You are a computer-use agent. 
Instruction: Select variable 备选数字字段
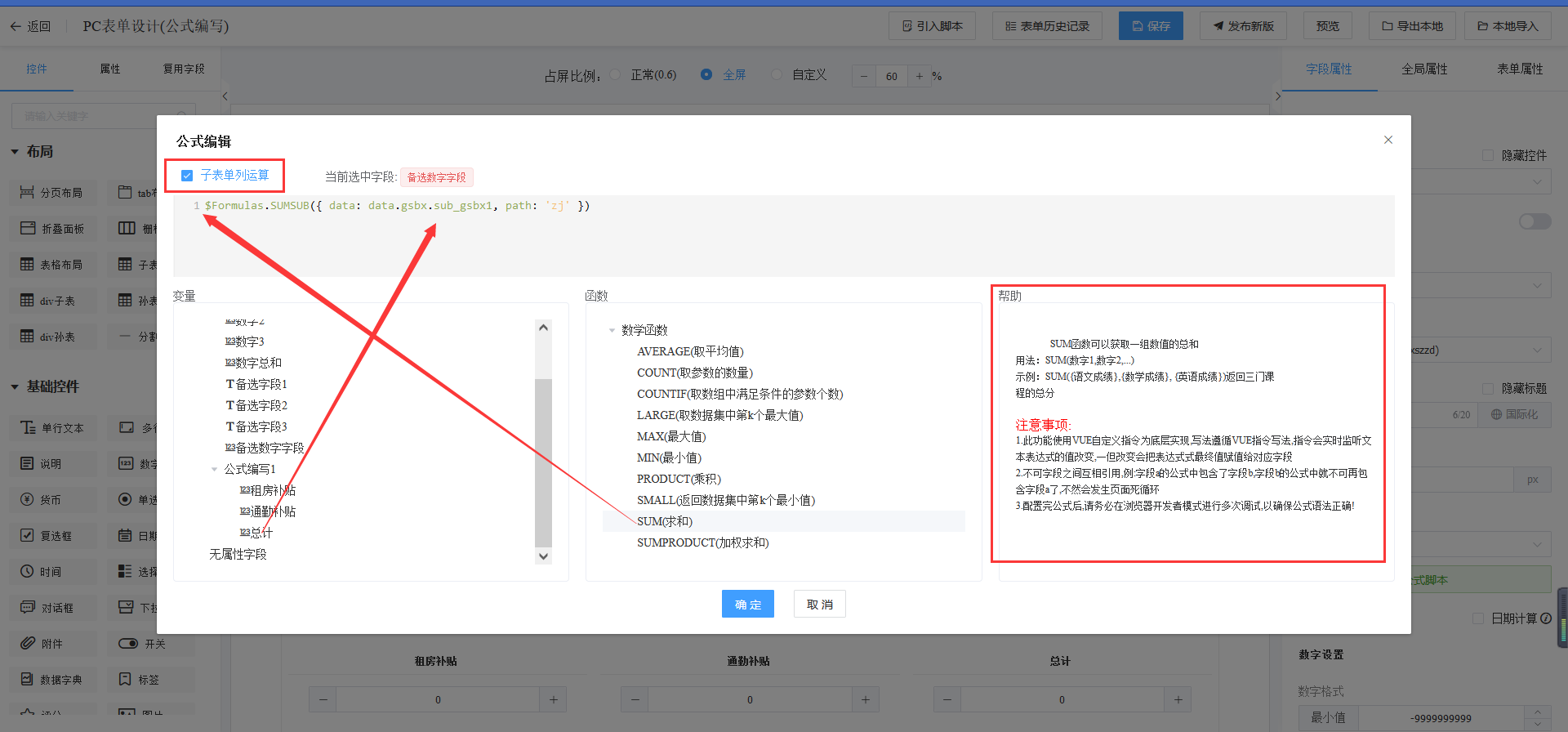coord(264,448)
